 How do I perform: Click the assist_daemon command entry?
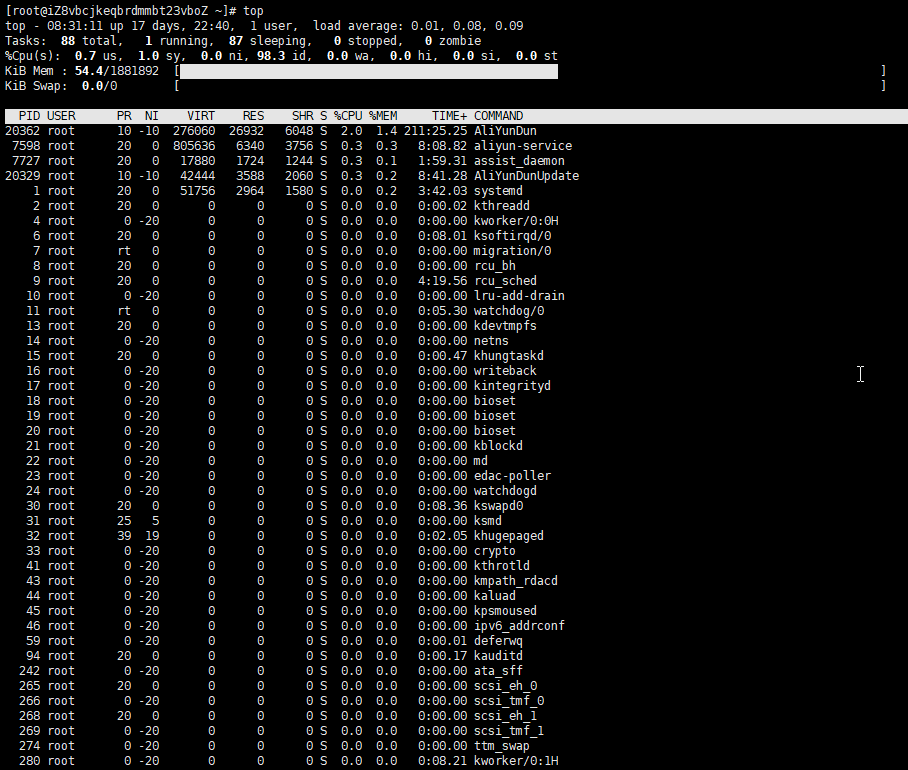pos(519,161)
